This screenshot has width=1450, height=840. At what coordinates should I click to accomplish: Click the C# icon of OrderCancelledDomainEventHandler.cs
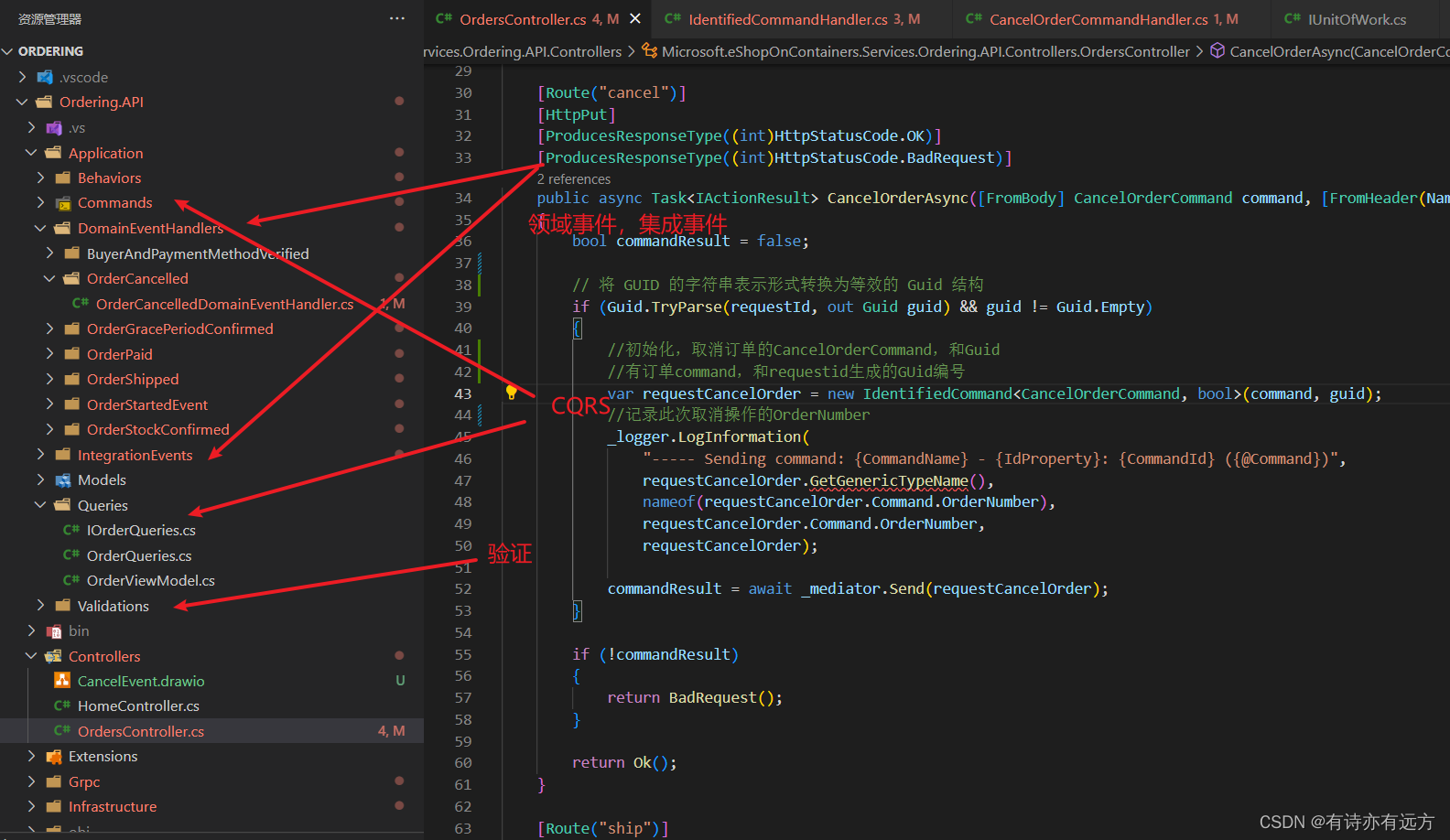pyautogui.click(x=81, y=304)
